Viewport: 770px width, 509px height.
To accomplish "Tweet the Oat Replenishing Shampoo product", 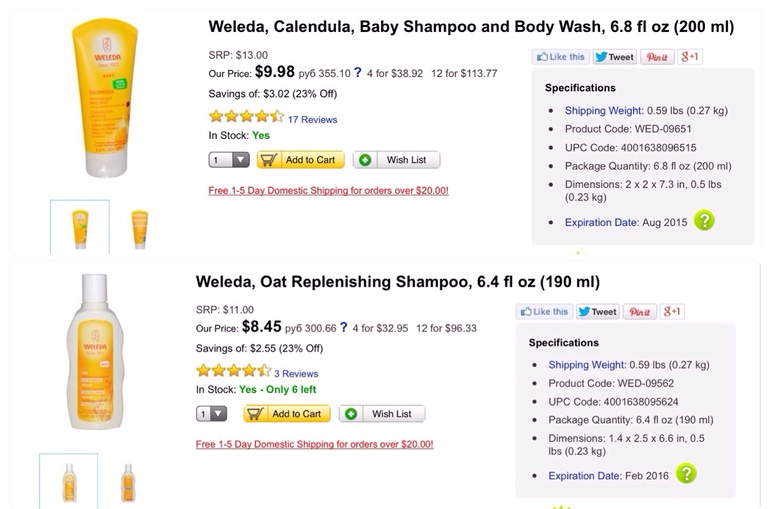I will click(x=597, y=311).
